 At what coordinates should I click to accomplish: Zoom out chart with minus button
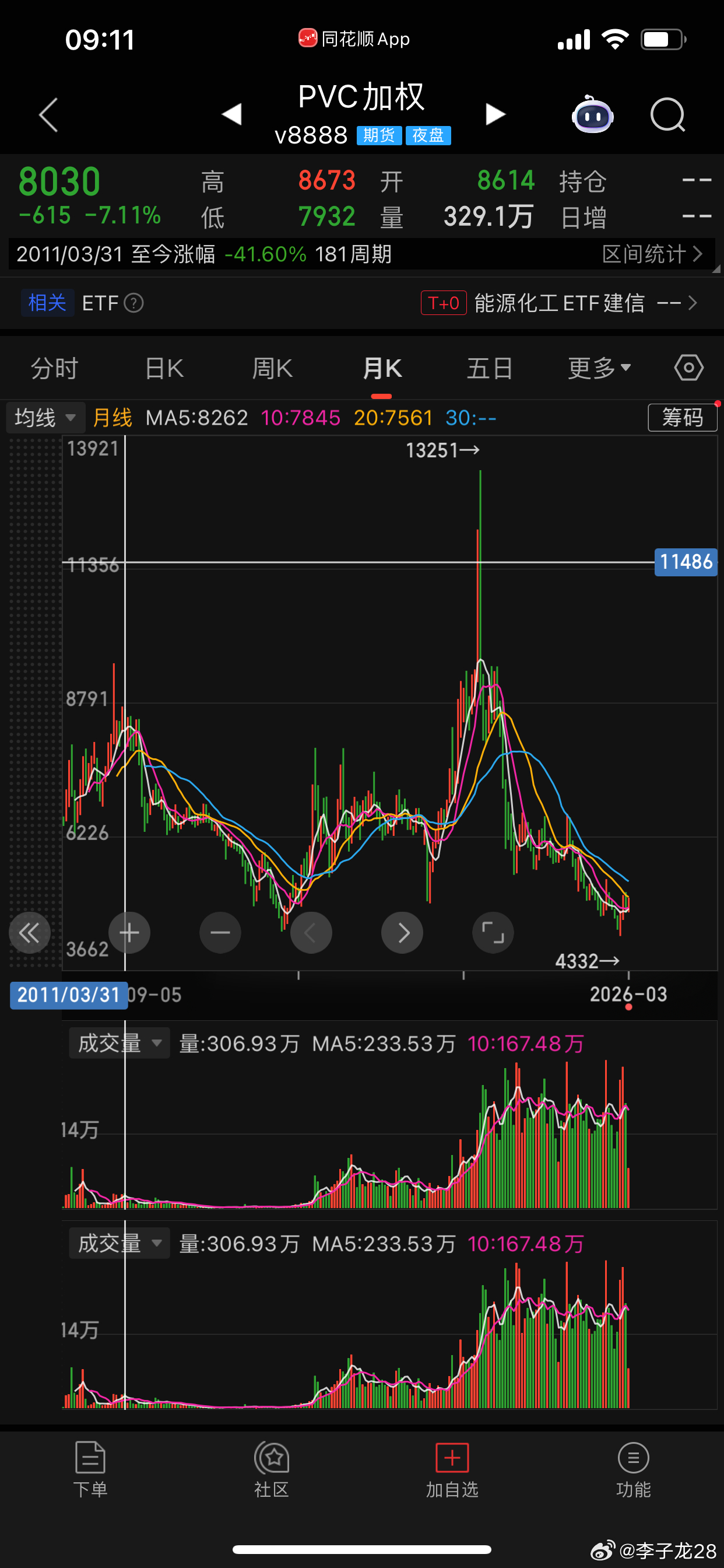tap(220, 933)
